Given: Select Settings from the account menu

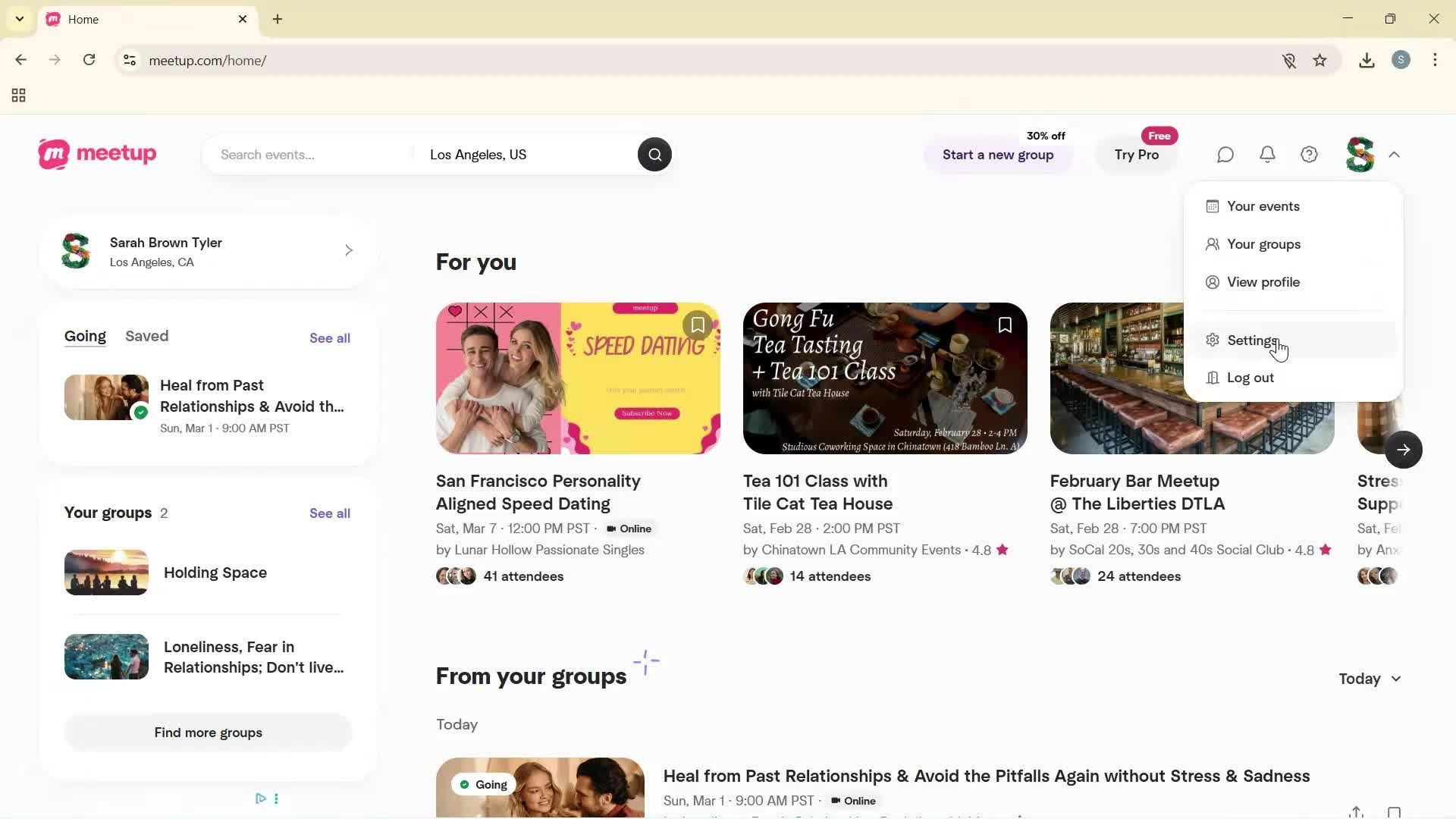Looking at the screenshot, I should [1251, 340].
